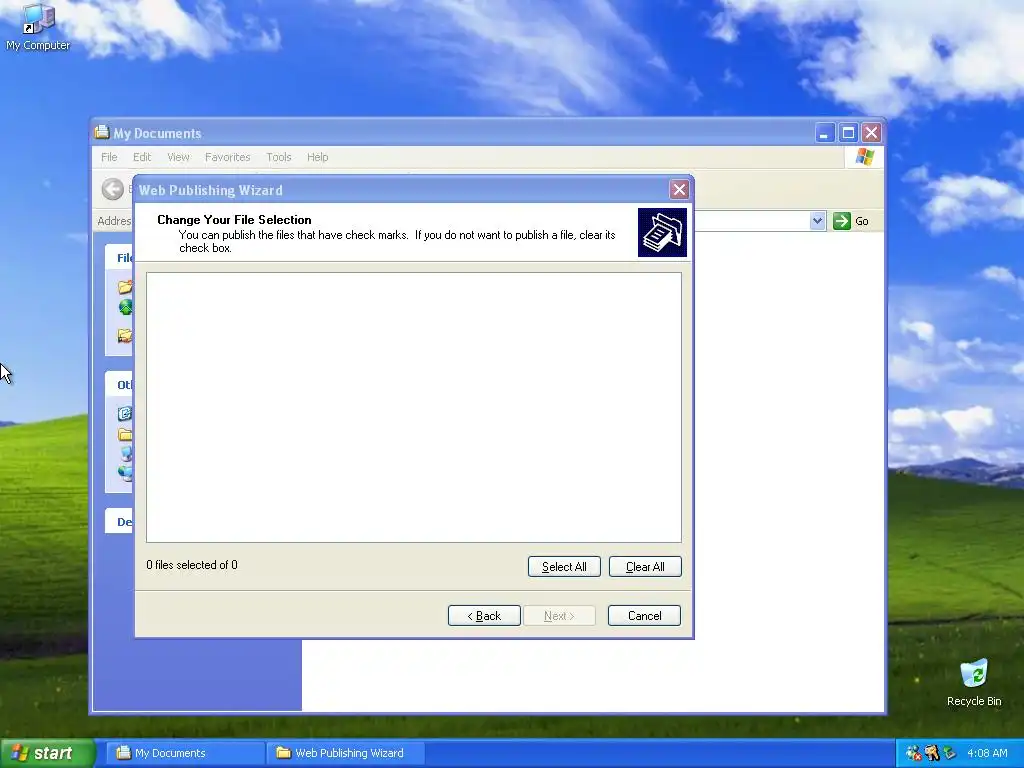Image resolution: width=1024 pixels, height=768 pixels.
Task: Click the Safely Remove Hardware tray icon
Action: click(x=949, y=753)
